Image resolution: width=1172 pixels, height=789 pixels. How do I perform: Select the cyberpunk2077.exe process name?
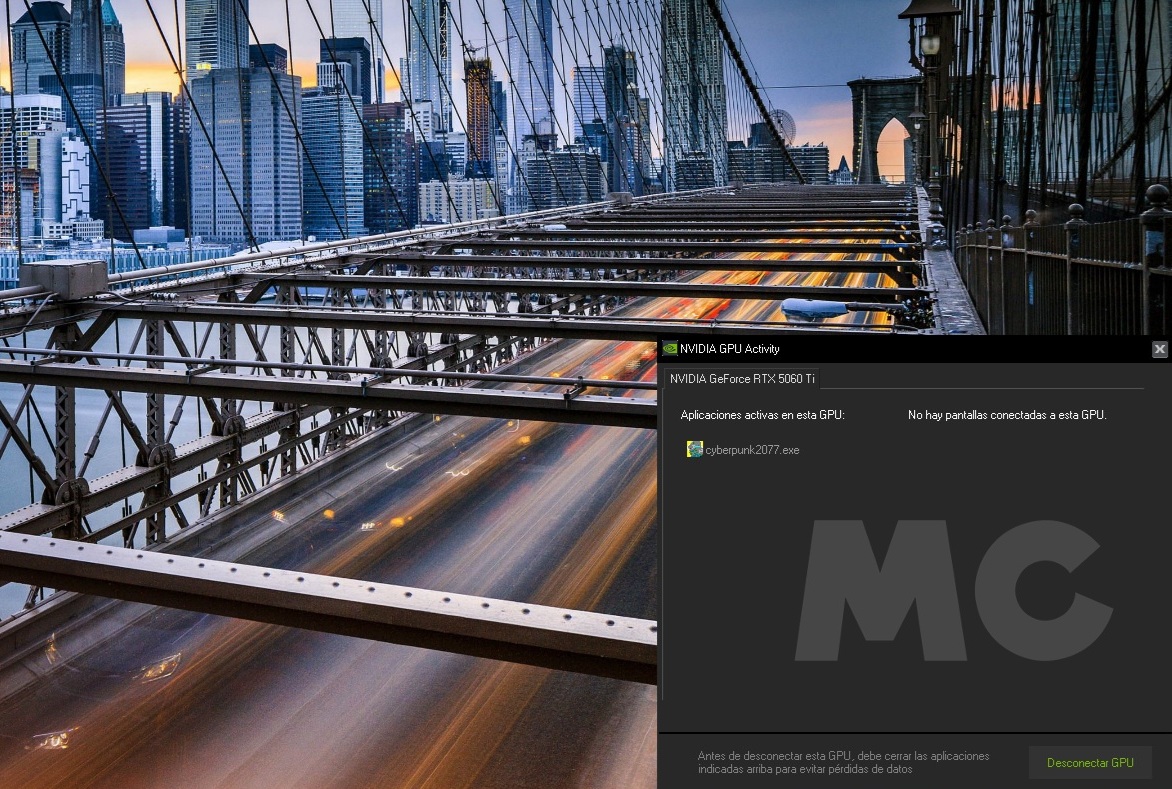point(752,450)
